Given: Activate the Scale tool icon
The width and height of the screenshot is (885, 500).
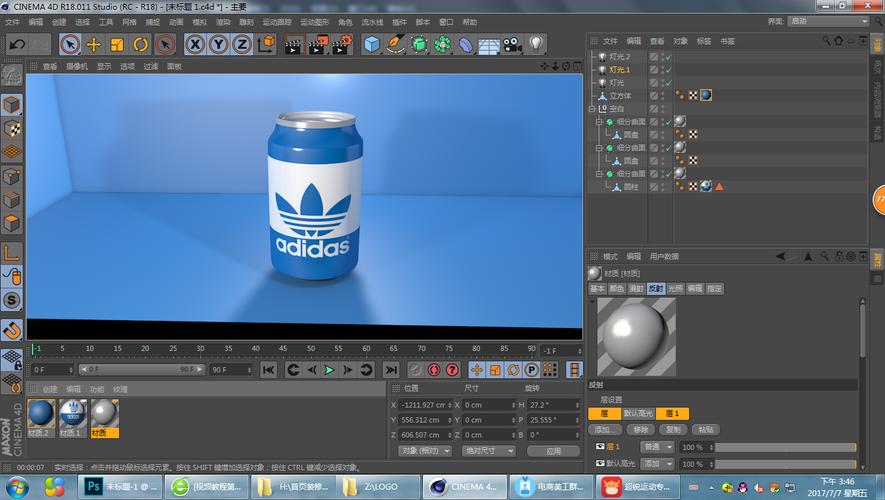Looking at the screenshot, I should tap(117, 44).
